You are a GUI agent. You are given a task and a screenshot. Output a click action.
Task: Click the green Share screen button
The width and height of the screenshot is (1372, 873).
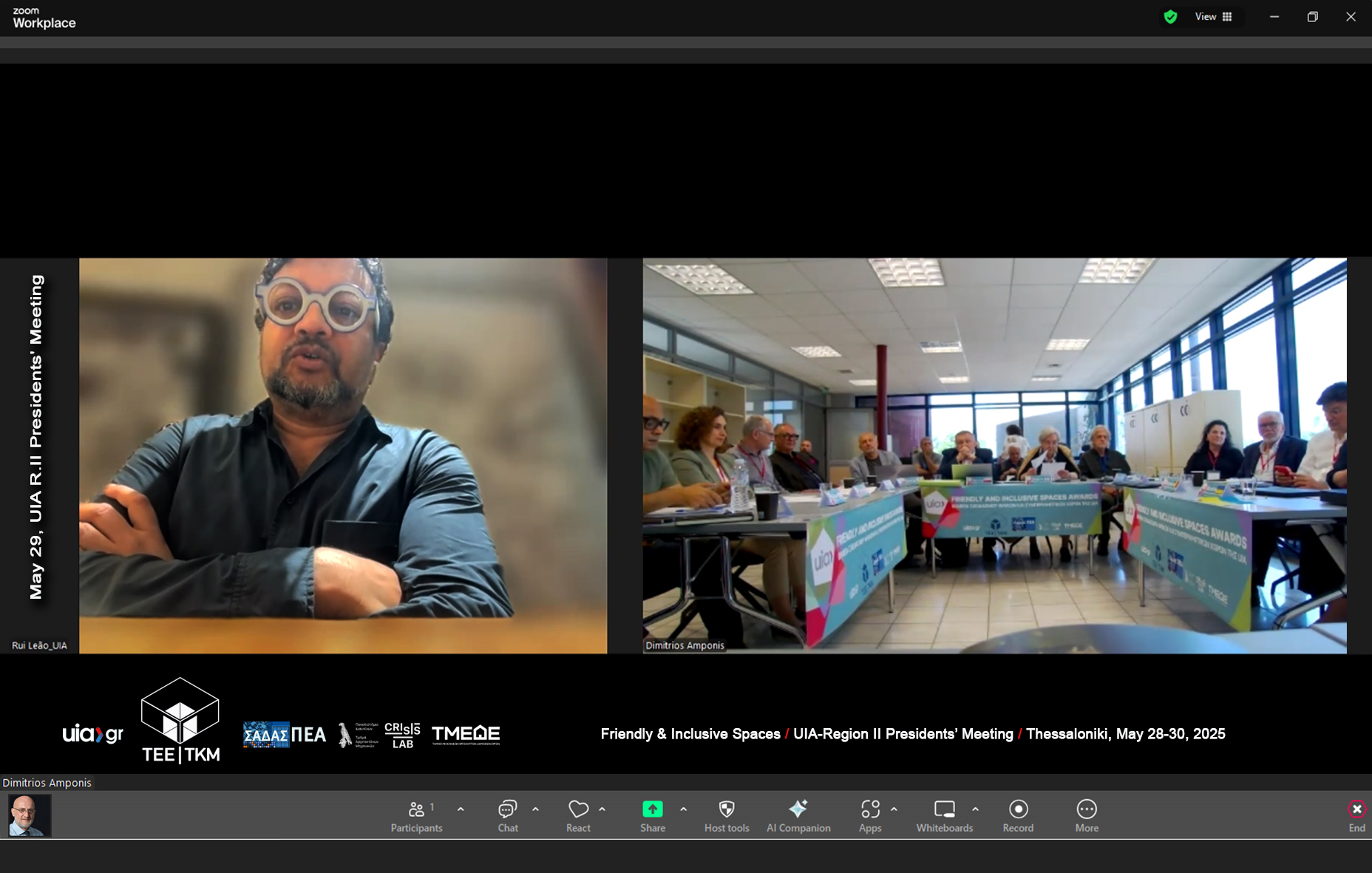coord(653,816)
